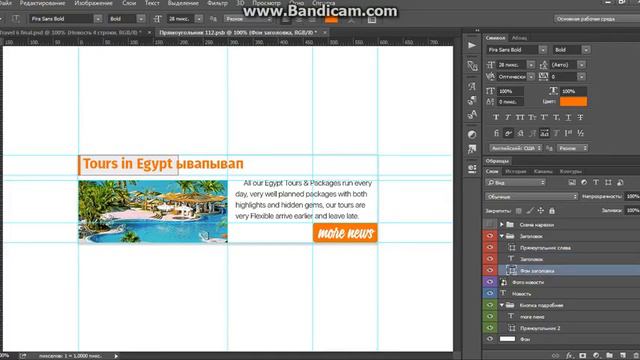Open kerning 'Оптически' dropdown
This screenshot has width=640, height=360.
tap(531, 77)
